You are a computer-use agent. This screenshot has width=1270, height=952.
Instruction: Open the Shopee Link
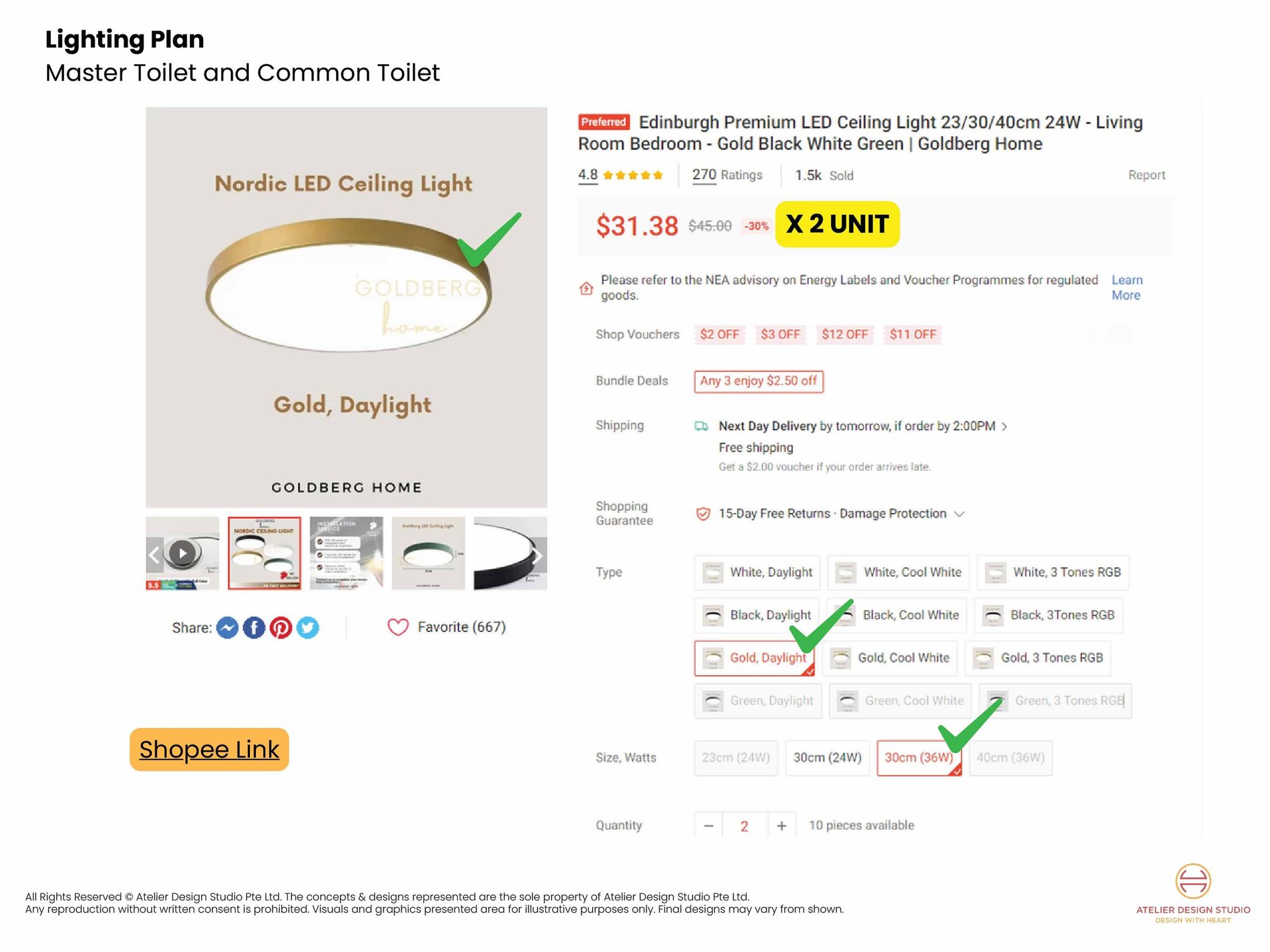pyautogui.click(x=209, y=750)
